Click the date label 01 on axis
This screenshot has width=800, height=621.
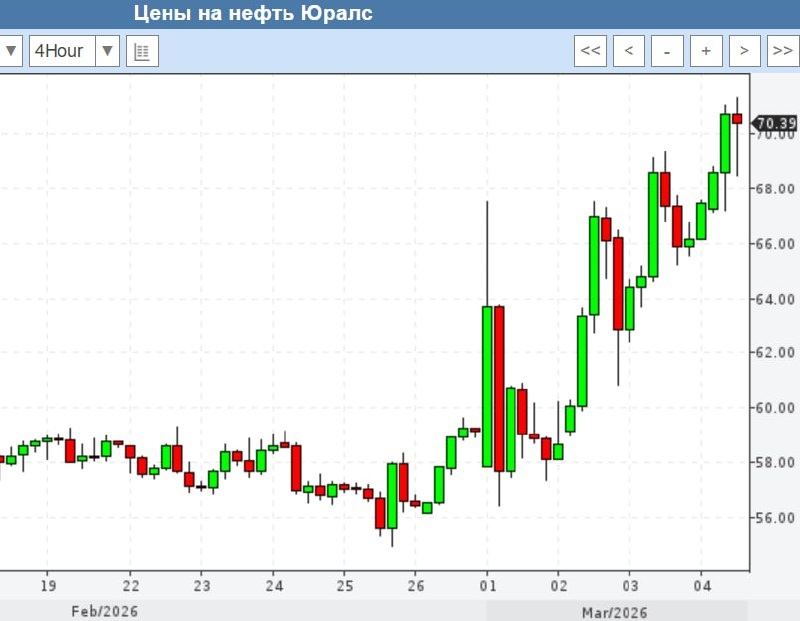point(488,586)
